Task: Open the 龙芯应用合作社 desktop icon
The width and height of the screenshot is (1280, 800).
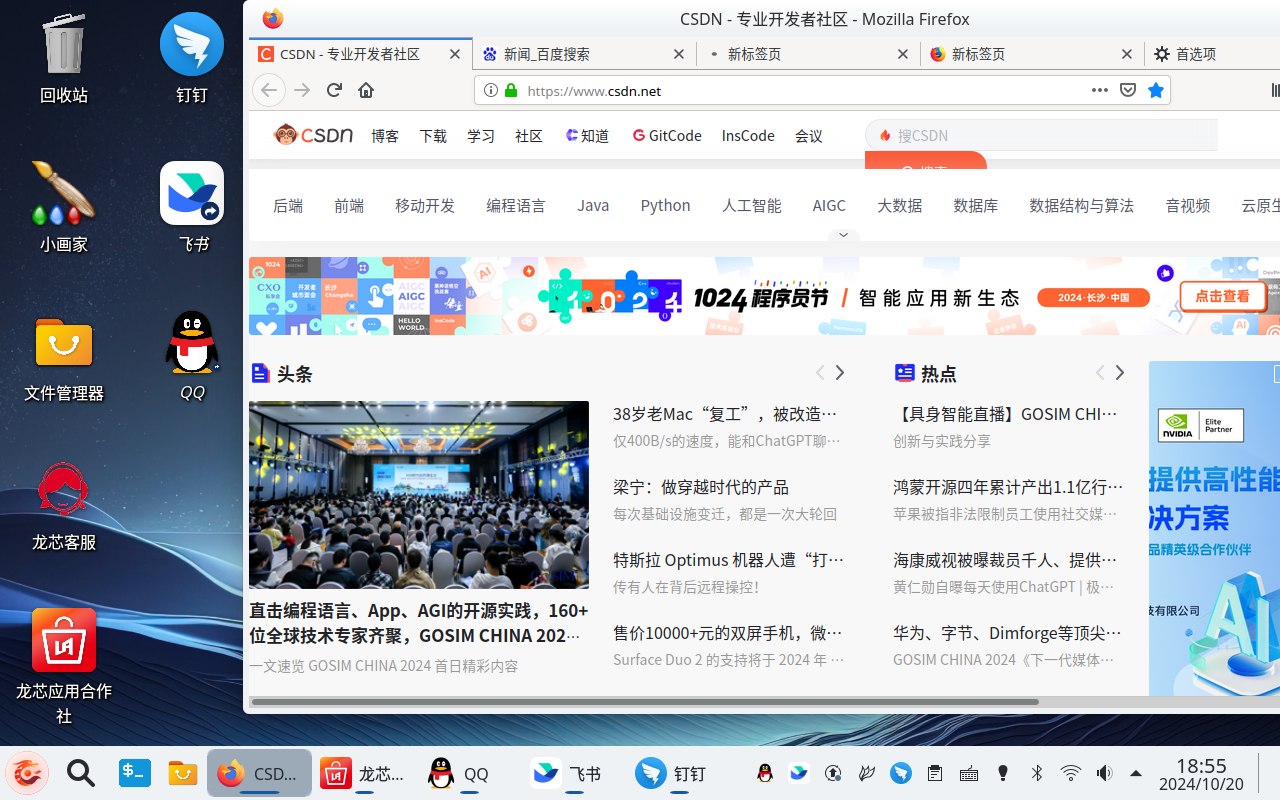Action: (x=64, y=665)
